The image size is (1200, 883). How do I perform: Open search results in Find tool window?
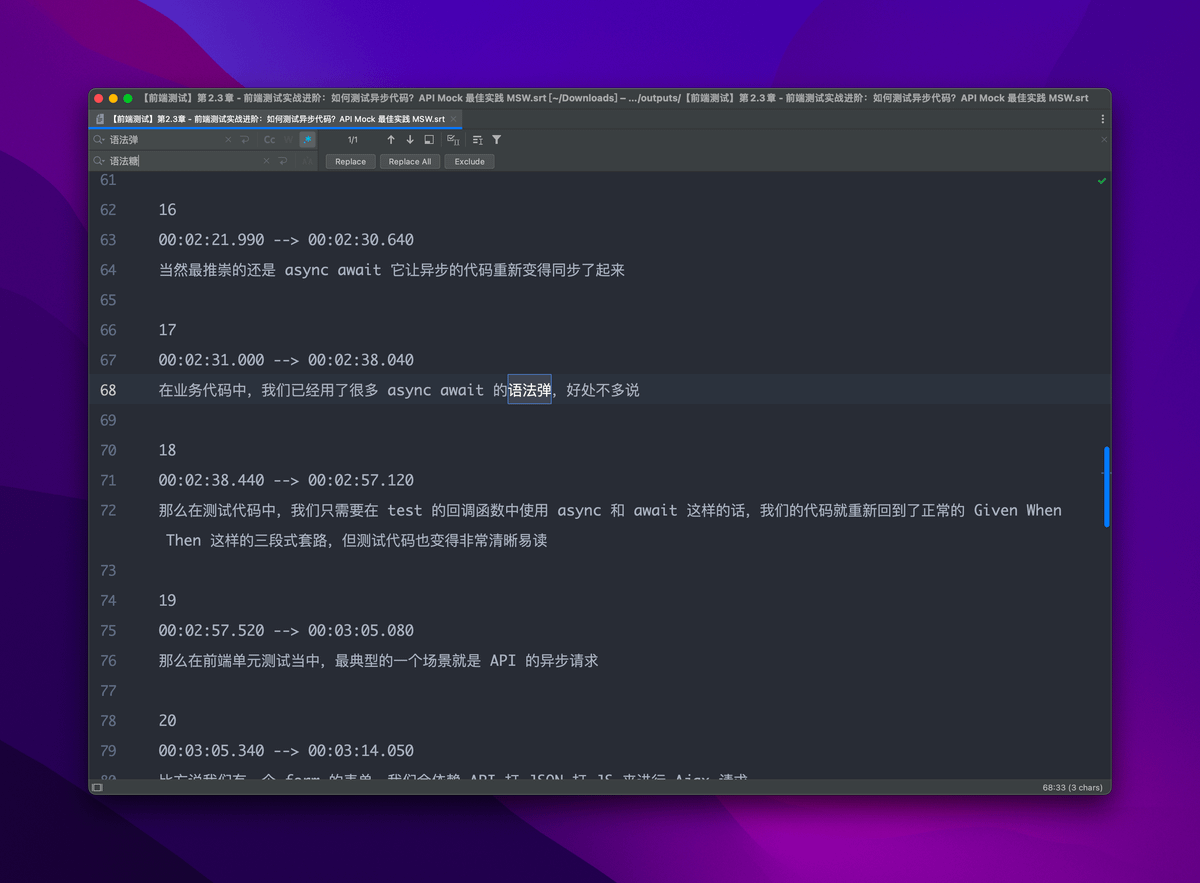(x=429, y=140)
